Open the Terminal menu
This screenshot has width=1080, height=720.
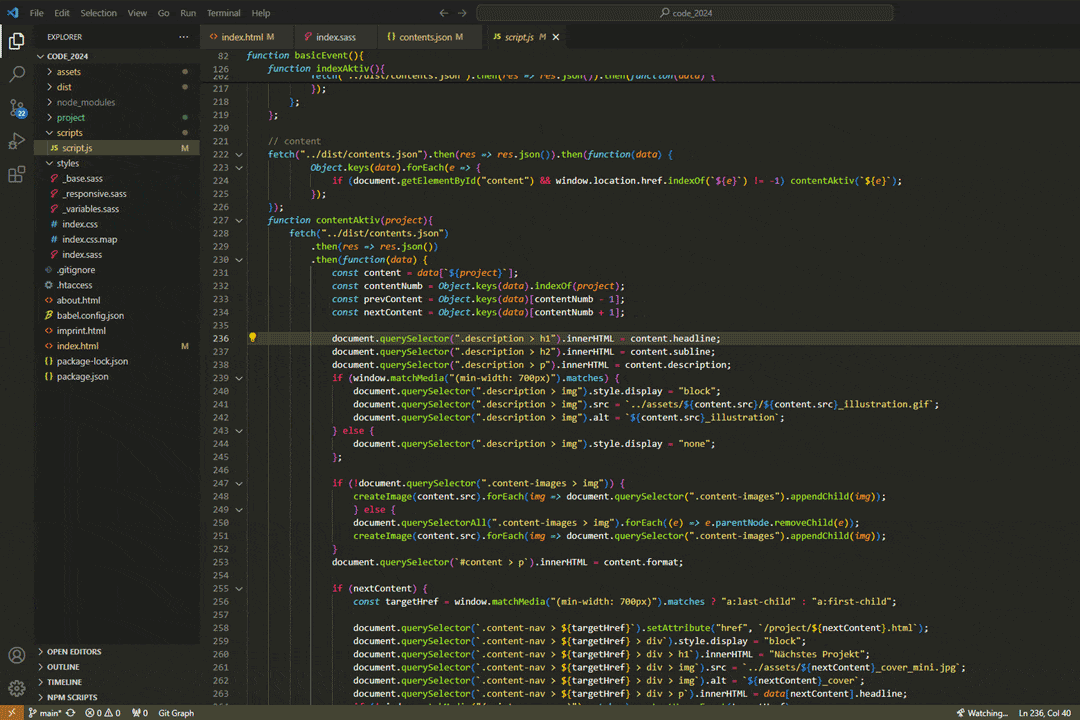pyautogui.click(x=224, y=13)
